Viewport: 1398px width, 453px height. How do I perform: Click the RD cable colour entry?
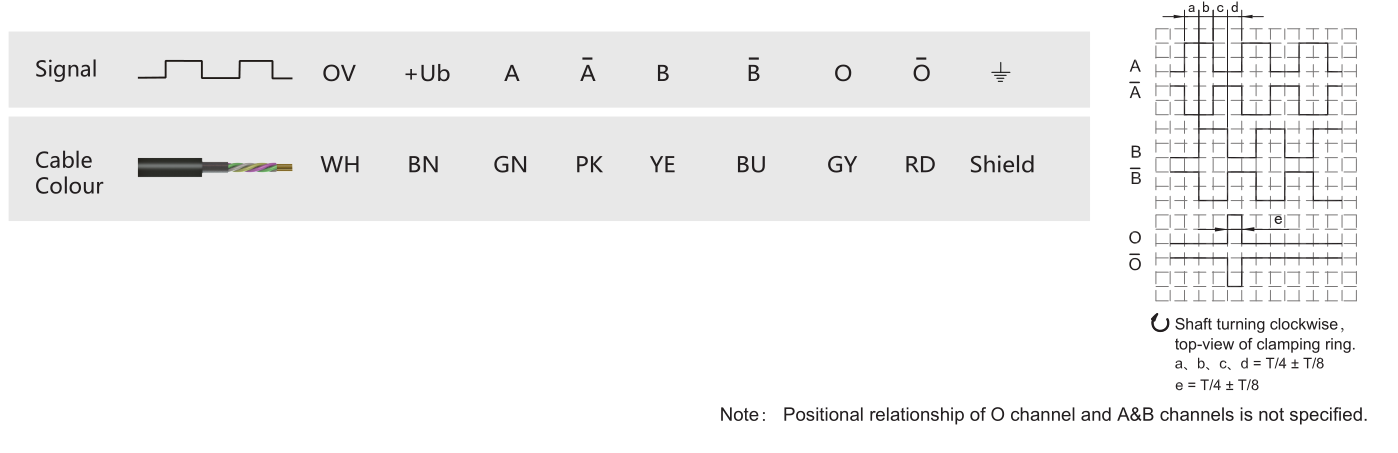pos(919,166)
